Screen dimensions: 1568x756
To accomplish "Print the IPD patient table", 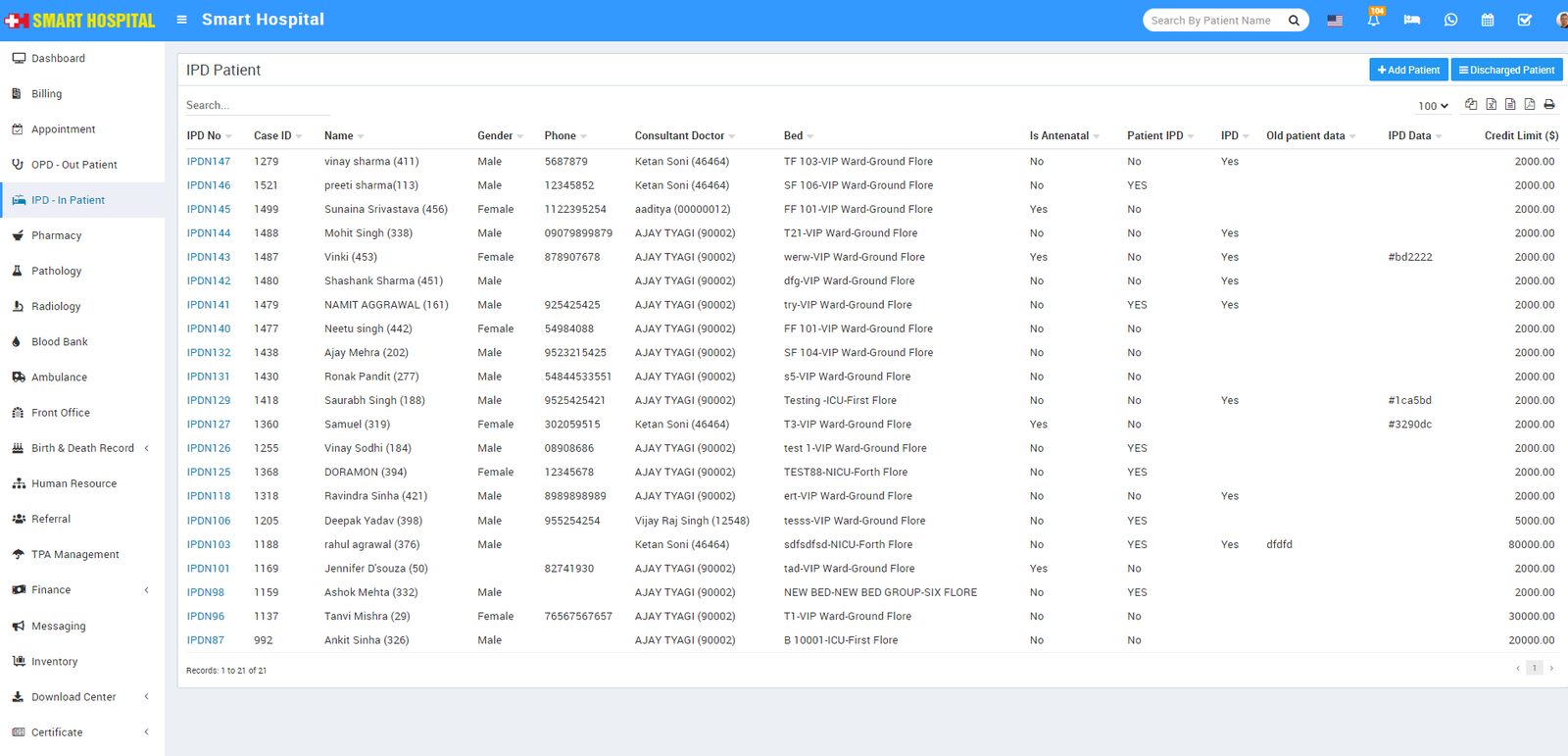I will pyautogui.click(x=1549, y=105).
